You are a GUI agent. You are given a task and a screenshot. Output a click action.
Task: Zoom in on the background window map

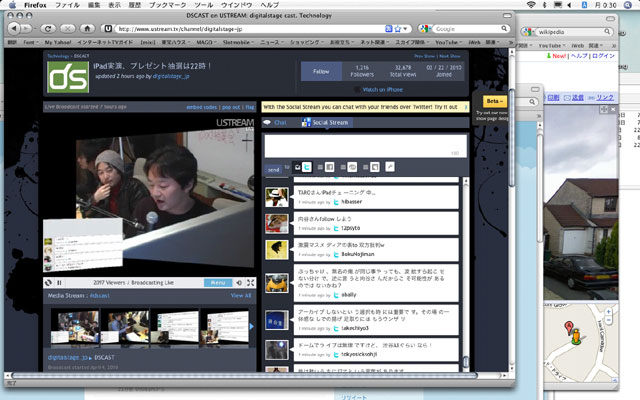coord(609,311)
